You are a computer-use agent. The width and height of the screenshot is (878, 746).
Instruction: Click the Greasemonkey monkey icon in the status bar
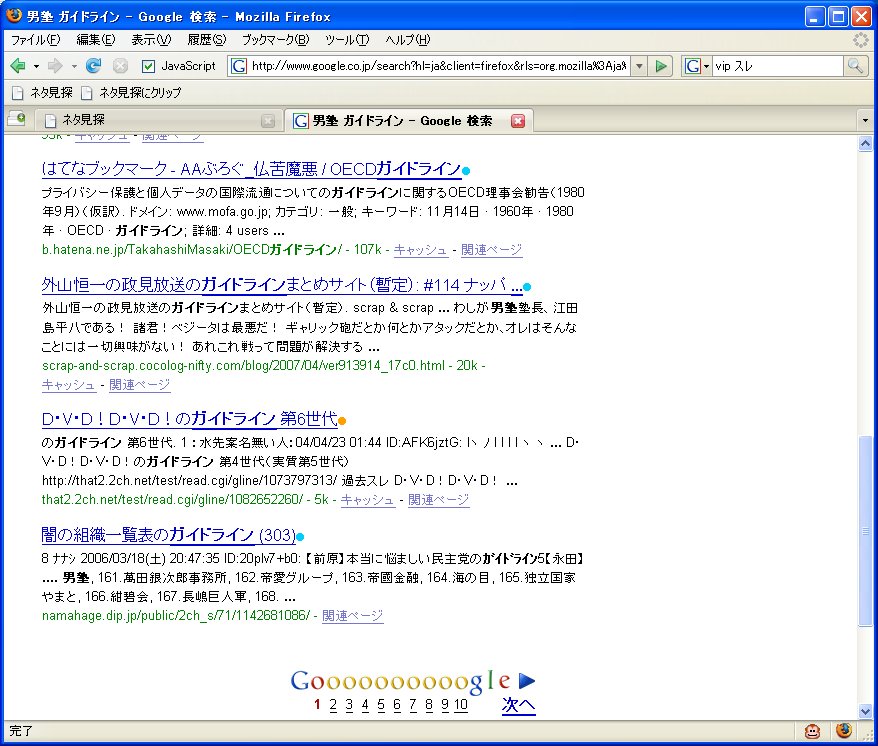(812, 731)
